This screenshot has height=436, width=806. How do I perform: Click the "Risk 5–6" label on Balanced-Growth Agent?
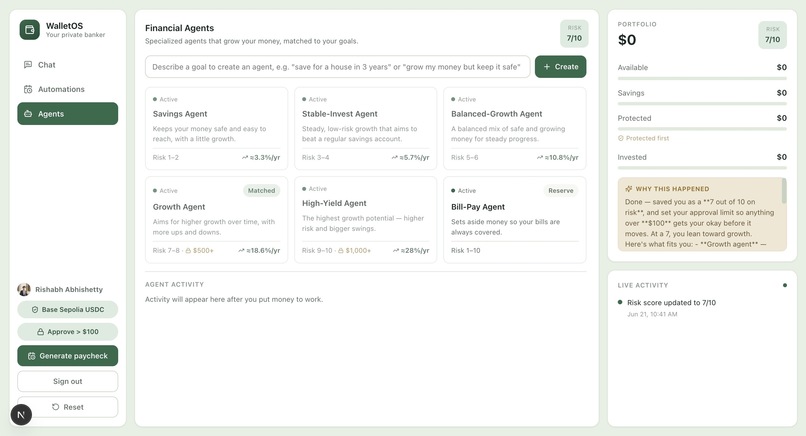(465, 158)
